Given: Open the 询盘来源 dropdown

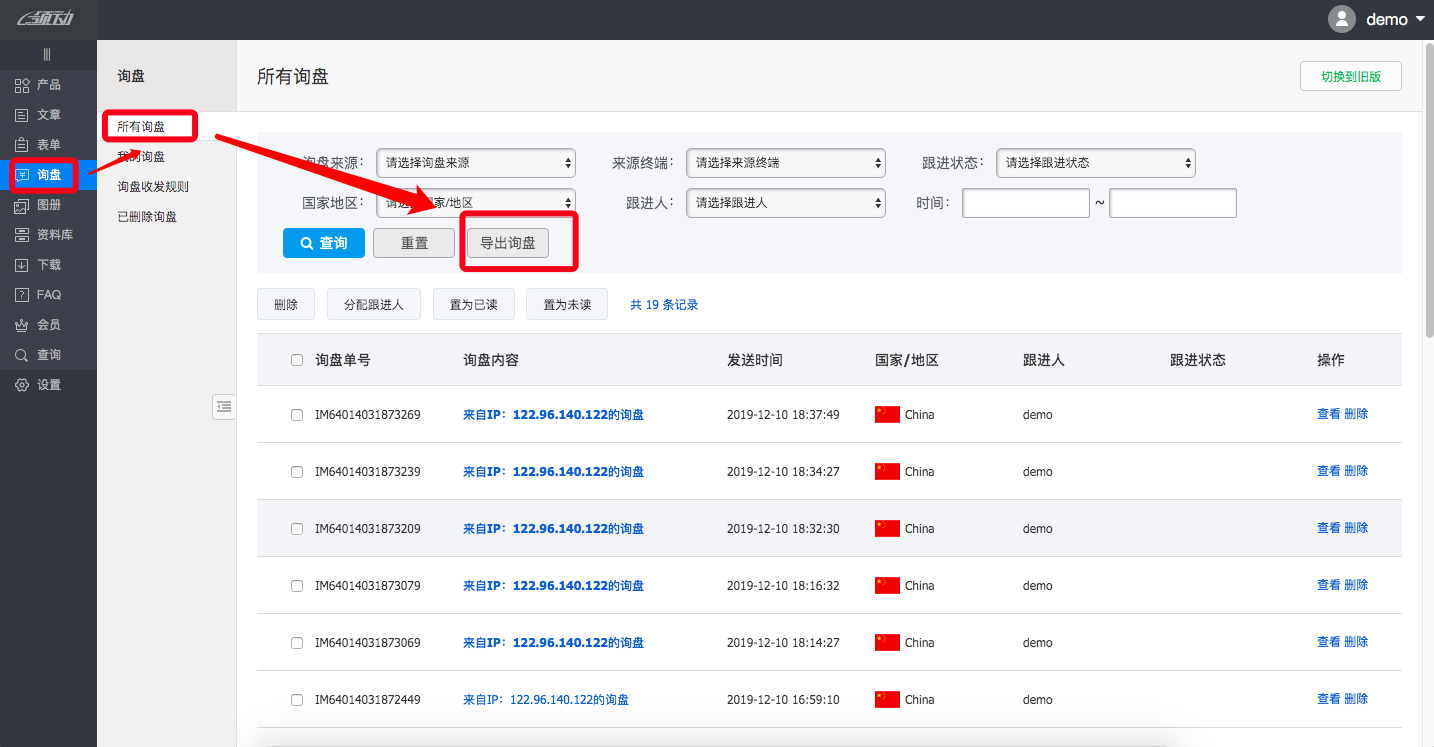Looking at the screenshot, I should pos(476,162).
